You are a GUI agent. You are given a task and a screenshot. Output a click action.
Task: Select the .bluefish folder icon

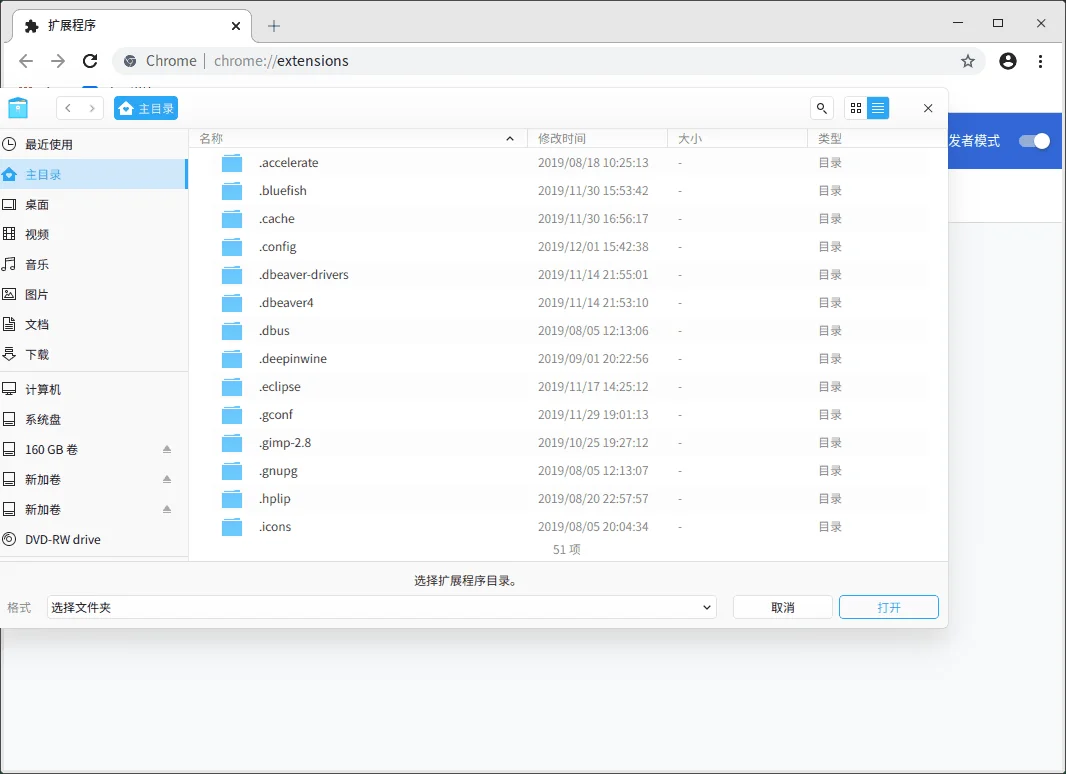pos(232,190)
